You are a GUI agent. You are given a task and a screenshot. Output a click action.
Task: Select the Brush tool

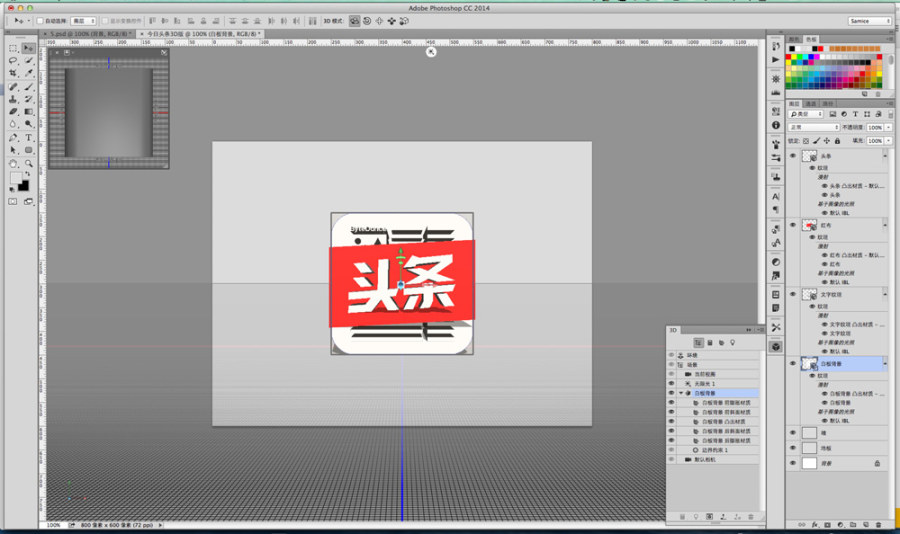(28, 87)
